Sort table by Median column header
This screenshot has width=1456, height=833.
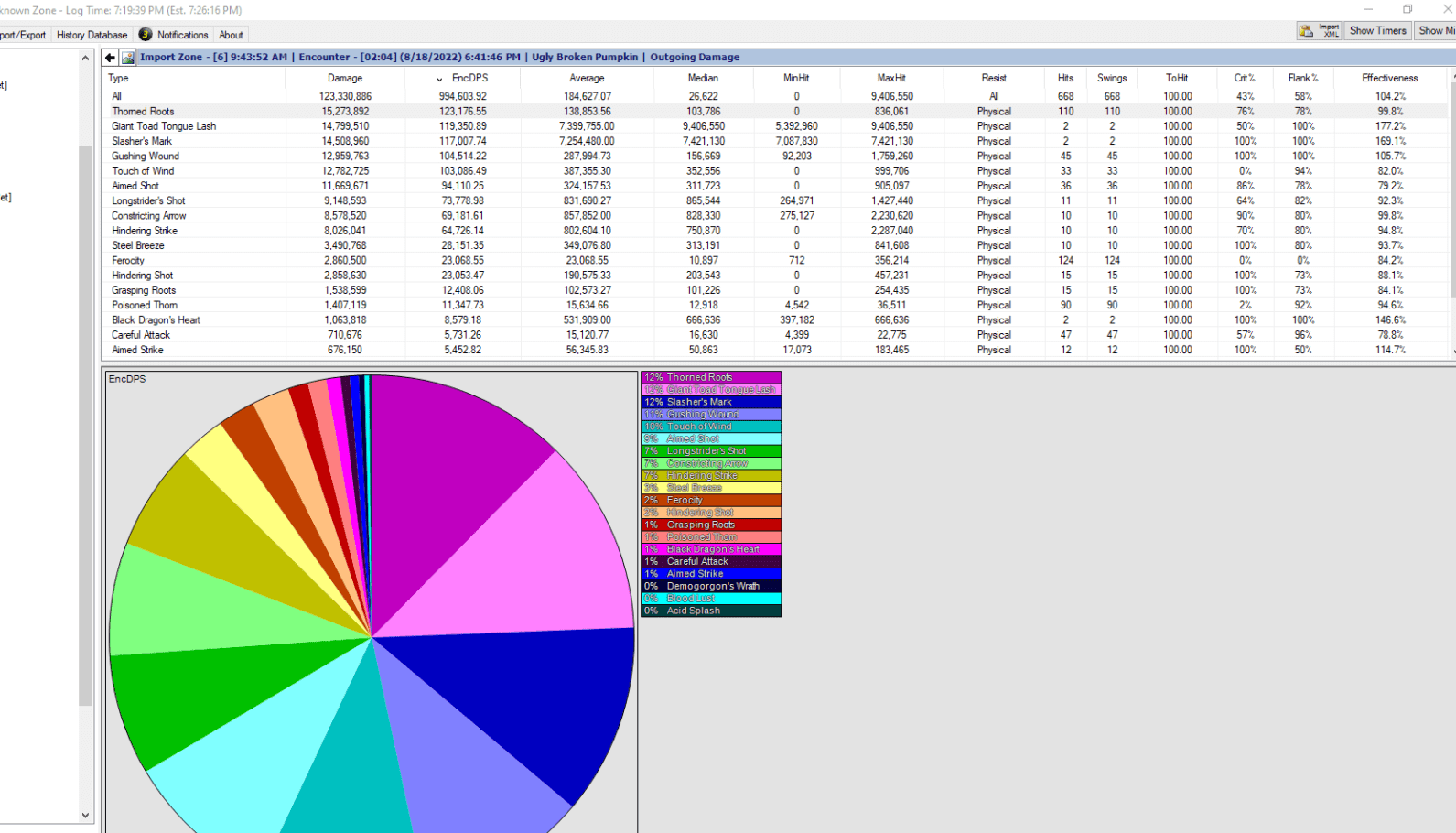coord(703,79)
